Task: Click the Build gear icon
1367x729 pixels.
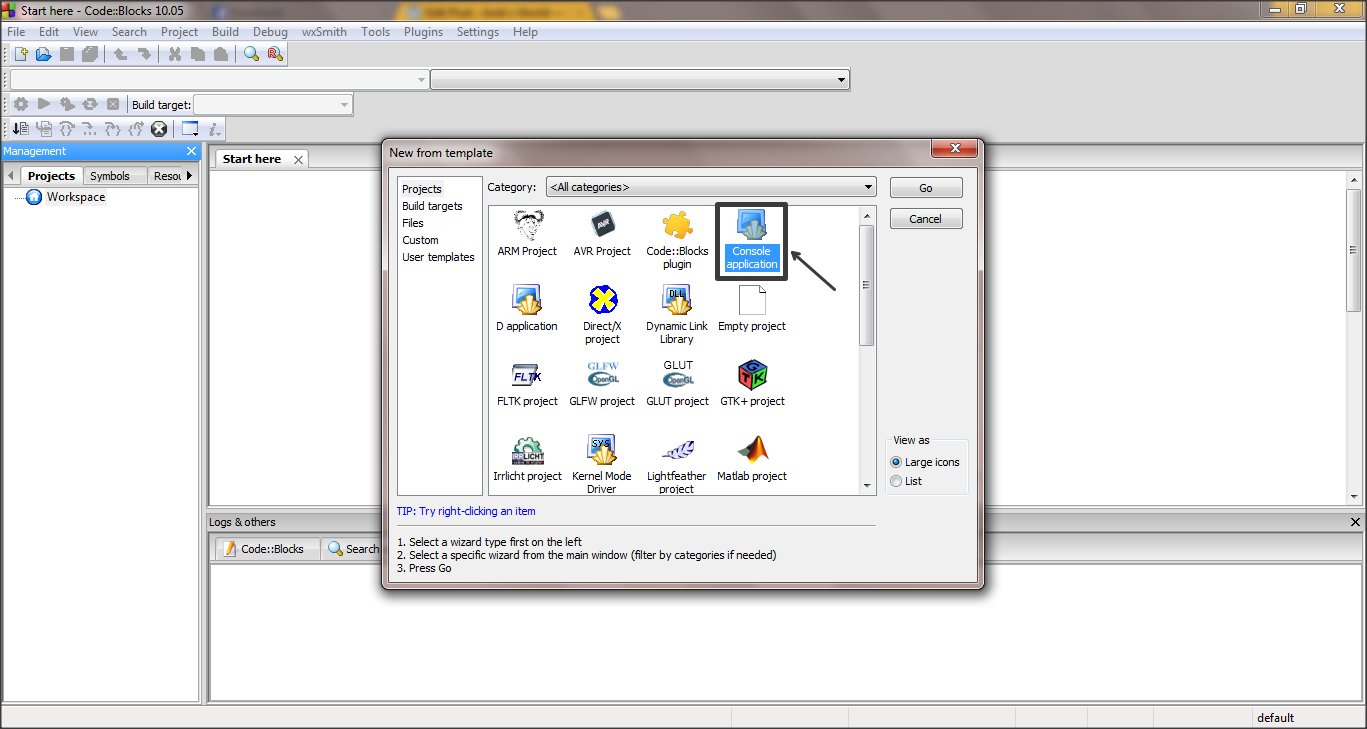Action: click(x=21, y=104)
